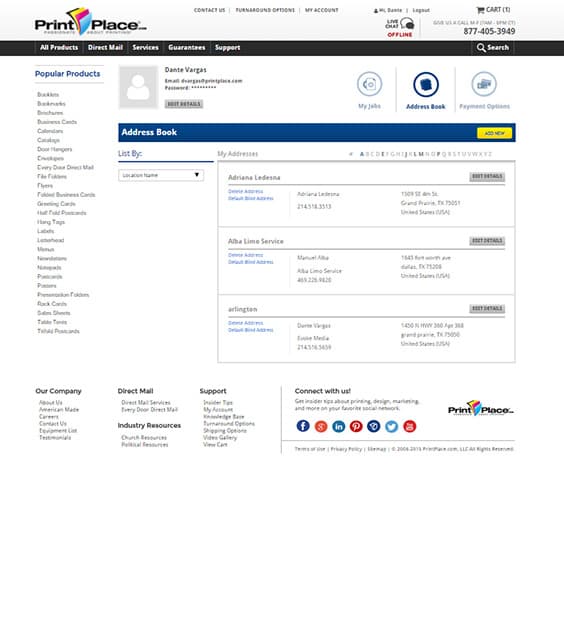The image size is (564, 632).
Task: Open Presentation Folders in Popular Products
Action: click(x=63, y=295)
